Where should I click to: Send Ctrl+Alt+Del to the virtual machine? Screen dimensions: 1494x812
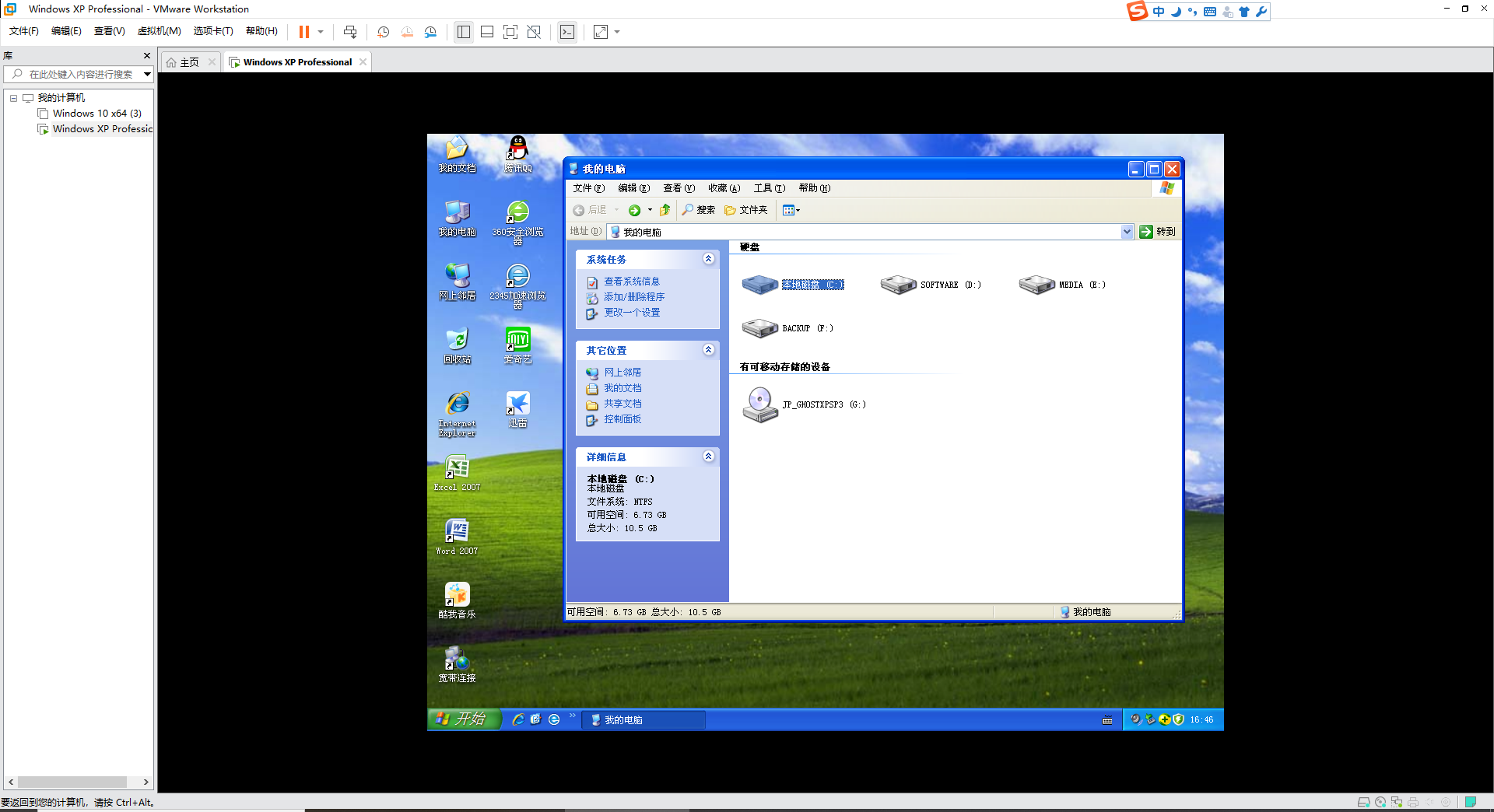[350, 32]
